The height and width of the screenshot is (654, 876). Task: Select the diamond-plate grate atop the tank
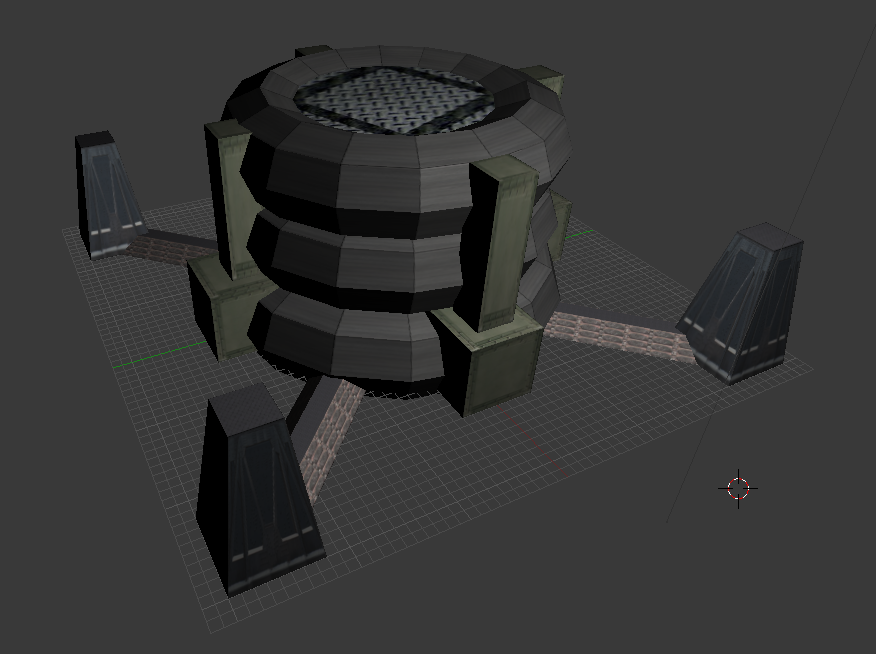coord(394,100)
